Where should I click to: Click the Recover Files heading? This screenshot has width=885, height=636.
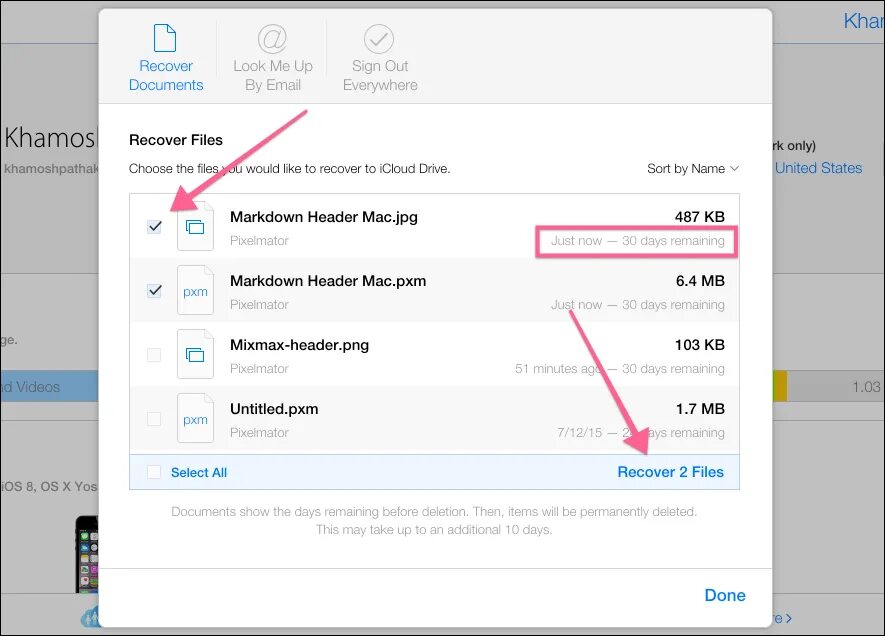click(x=176, y=140)
